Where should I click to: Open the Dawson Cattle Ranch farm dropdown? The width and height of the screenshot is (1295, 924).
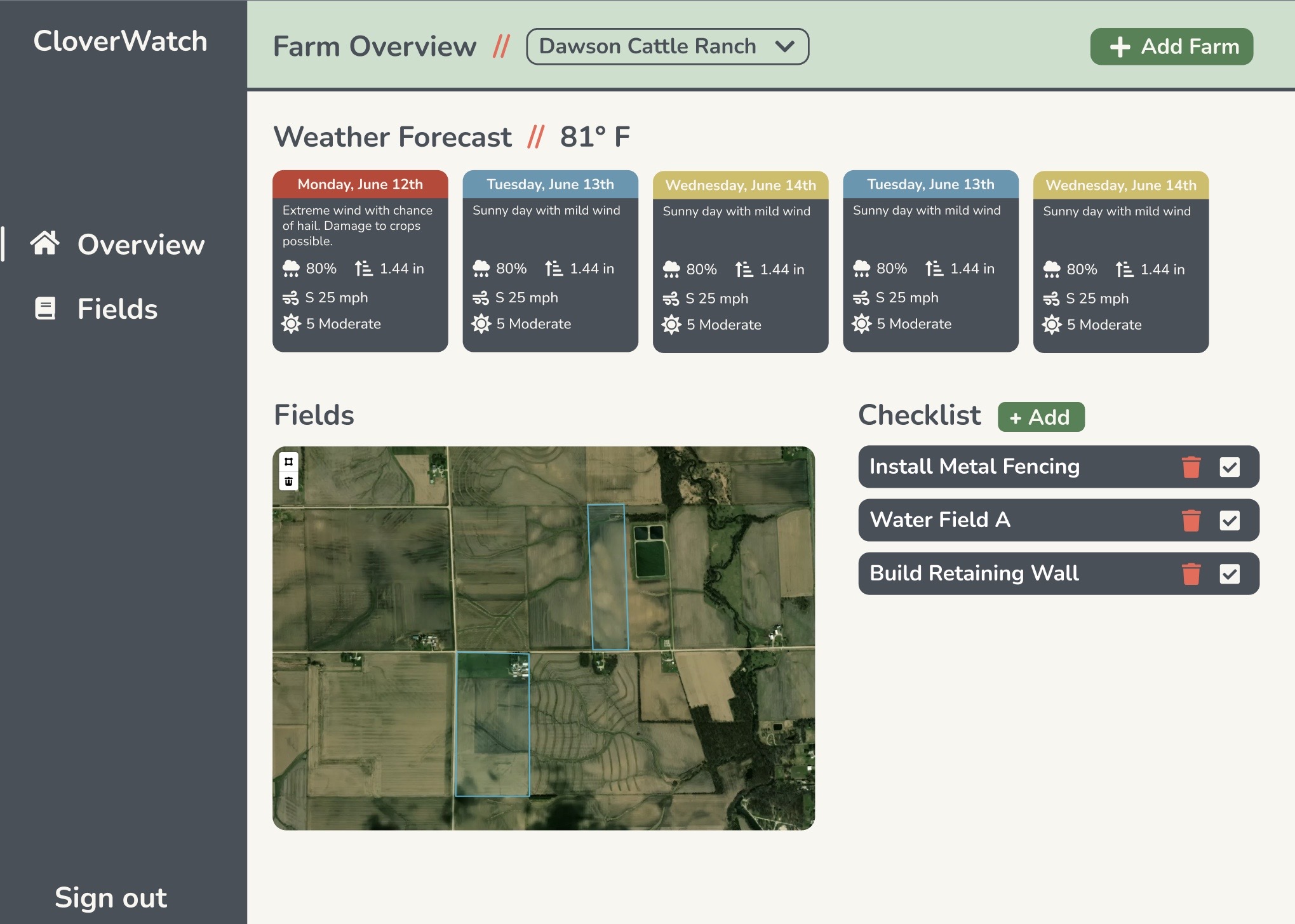point(647,46)
